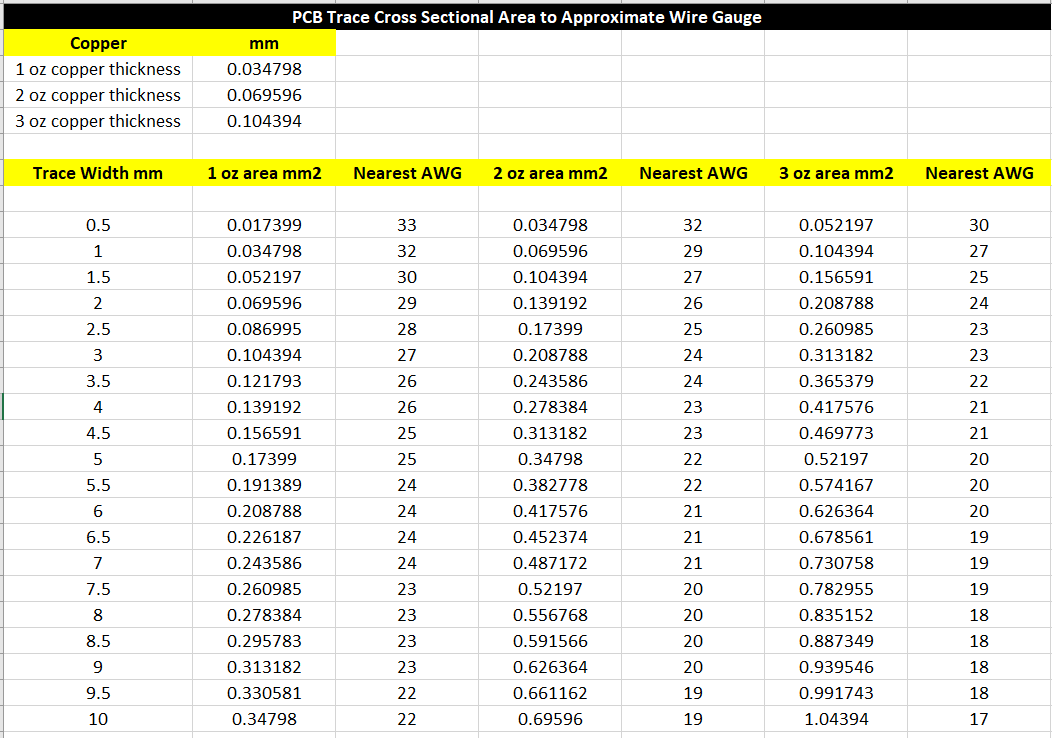Click the 0.835152 cell
Screen dimensions: 1052x738
click(836, 615)
